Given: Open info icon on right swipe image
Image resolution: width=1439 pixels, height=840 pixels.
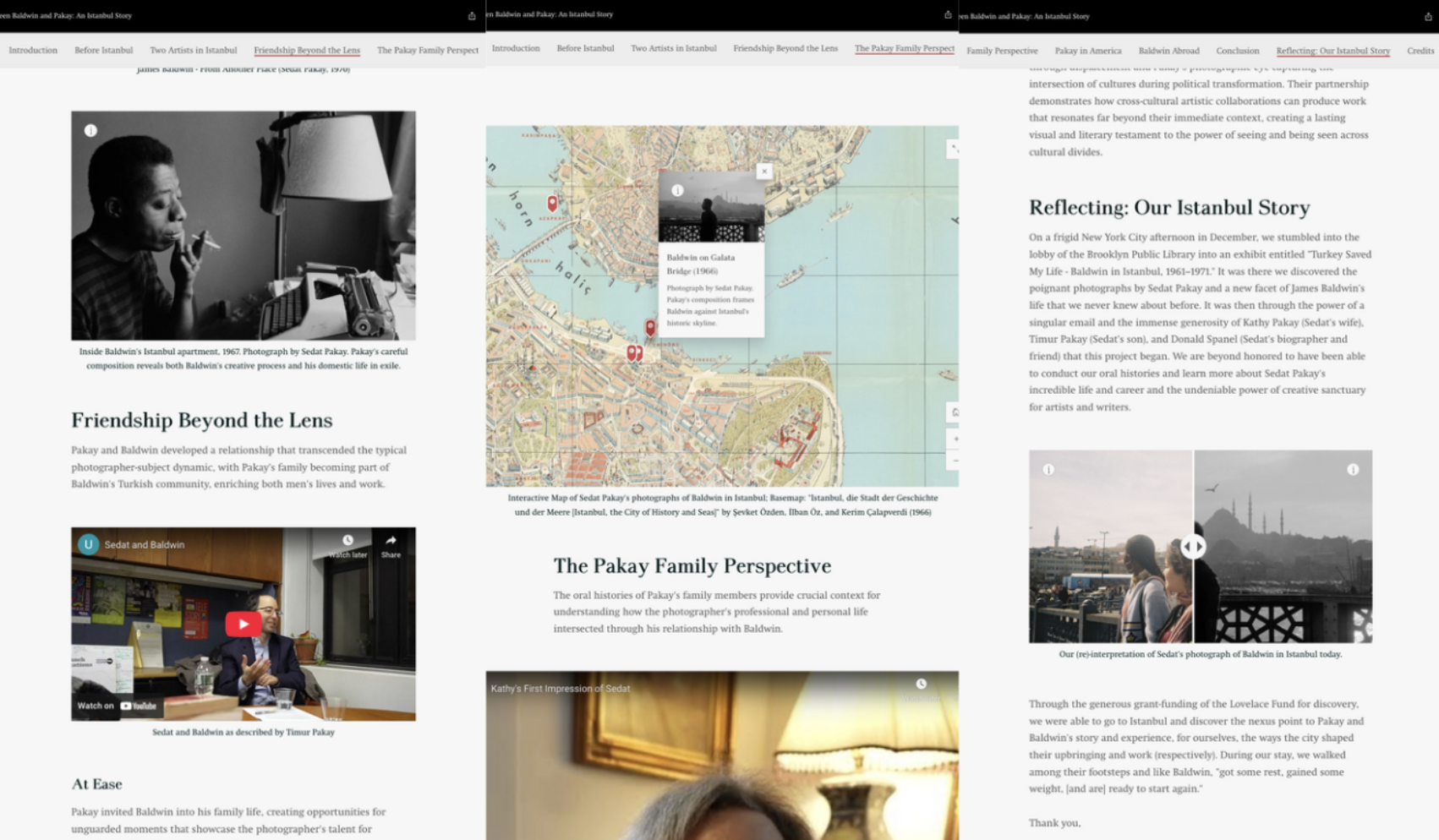Looking at the screenshot, I should point(1353,470).
